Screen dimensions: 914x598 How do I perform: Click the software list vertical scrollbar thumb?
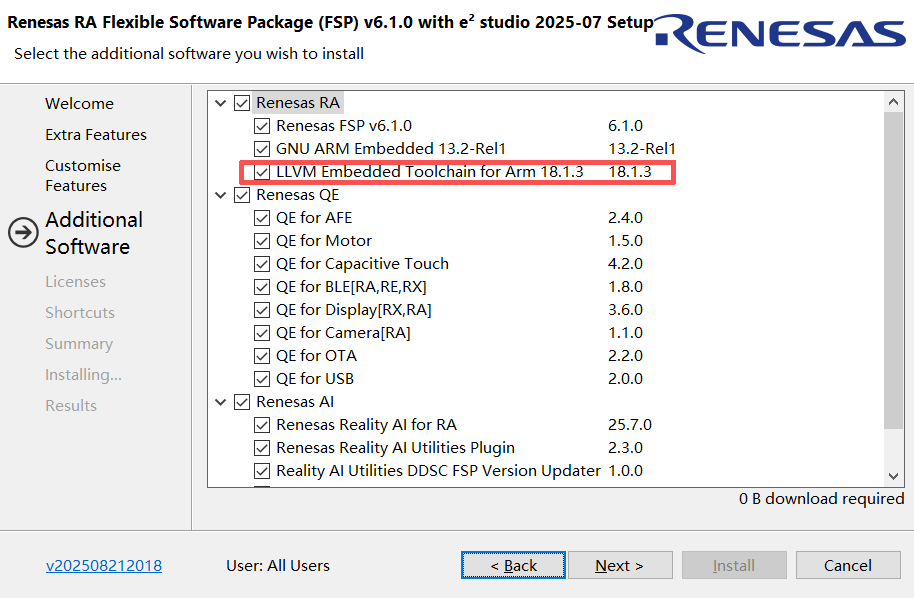click(x=894, y=270)
